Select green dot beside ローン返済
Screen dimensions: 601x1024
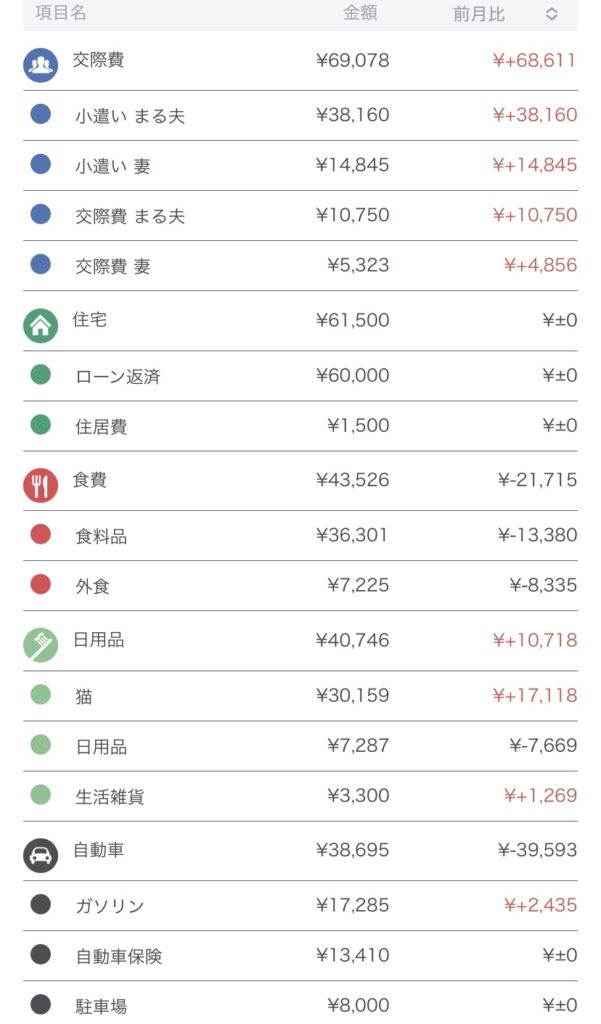click(41, 375)
